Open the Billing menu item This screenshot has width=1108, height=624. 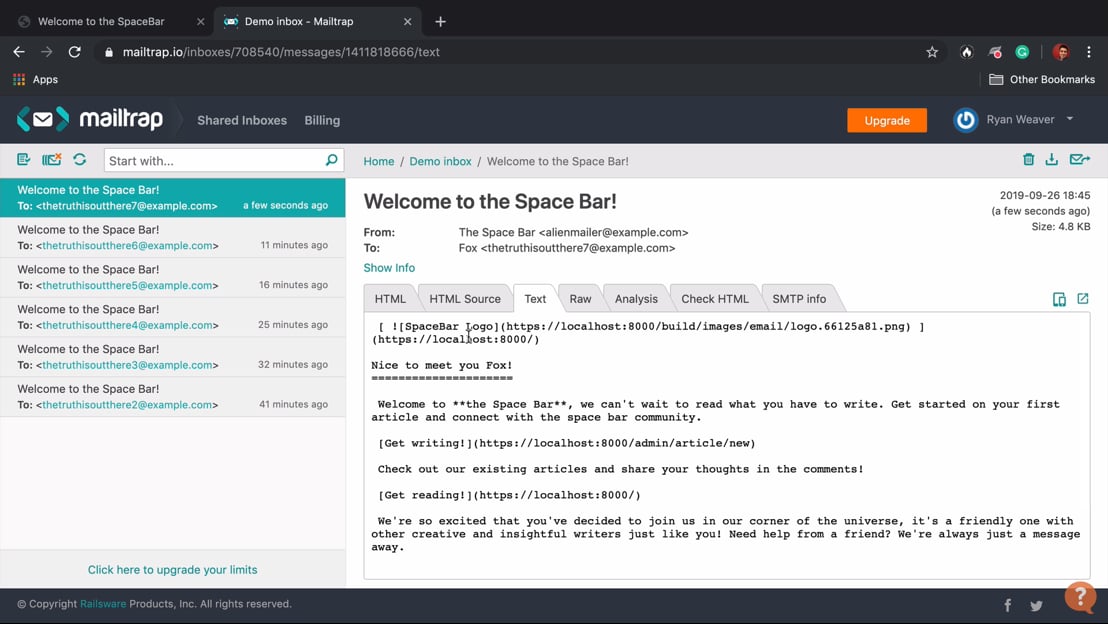coord(322,120)
